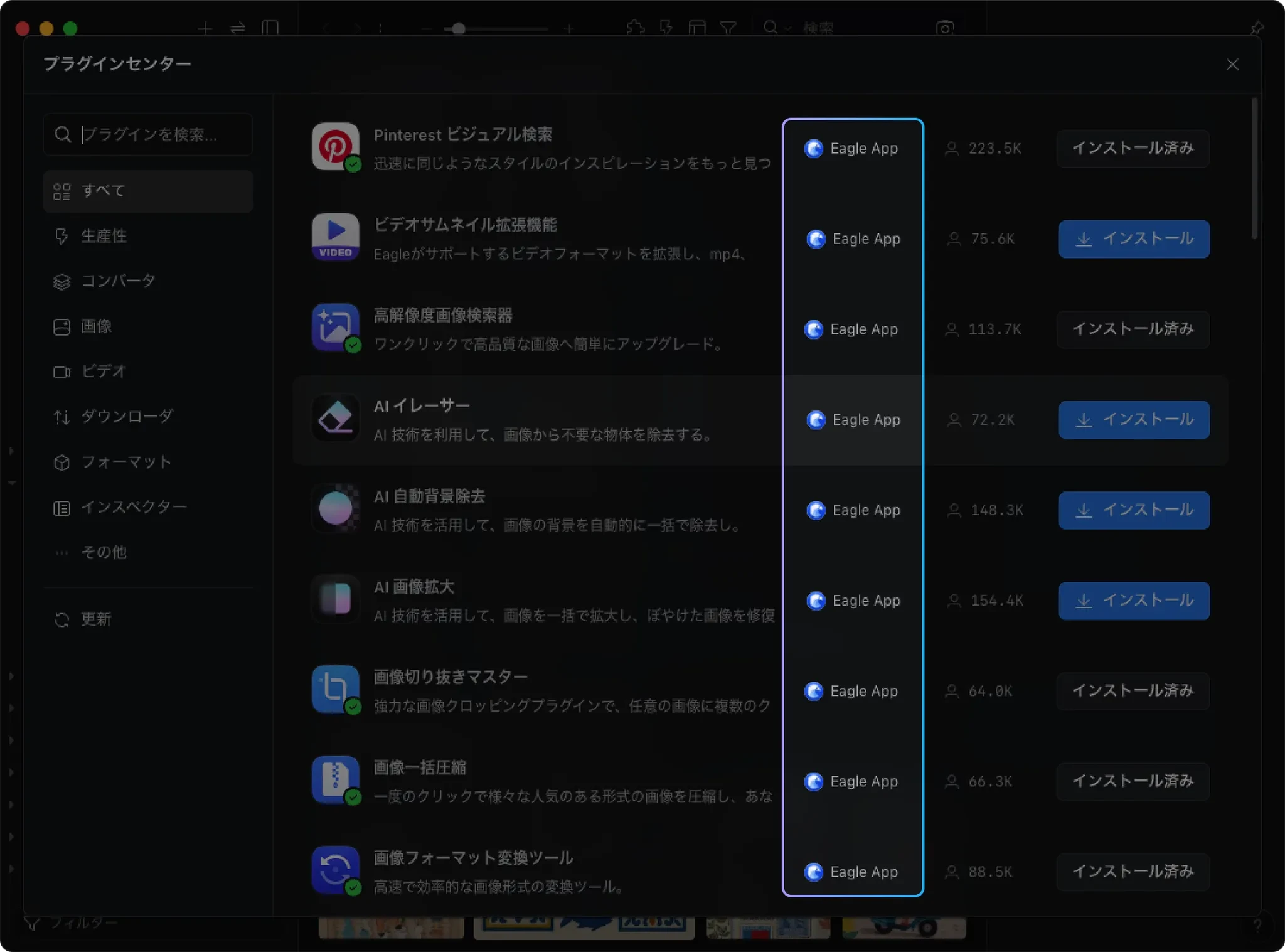
Task: Click the filter funnel icon in main toolbar
Action: tap(728, 28)
